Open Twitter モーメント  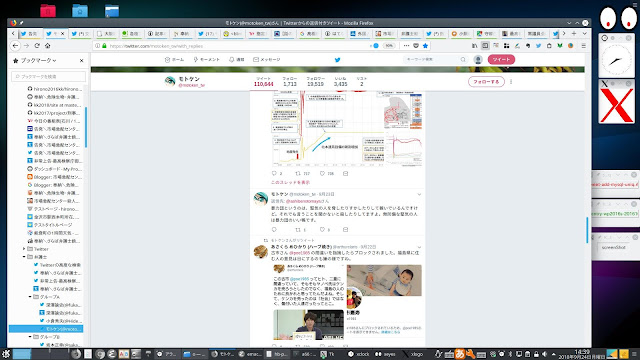[x=206, y=60]
